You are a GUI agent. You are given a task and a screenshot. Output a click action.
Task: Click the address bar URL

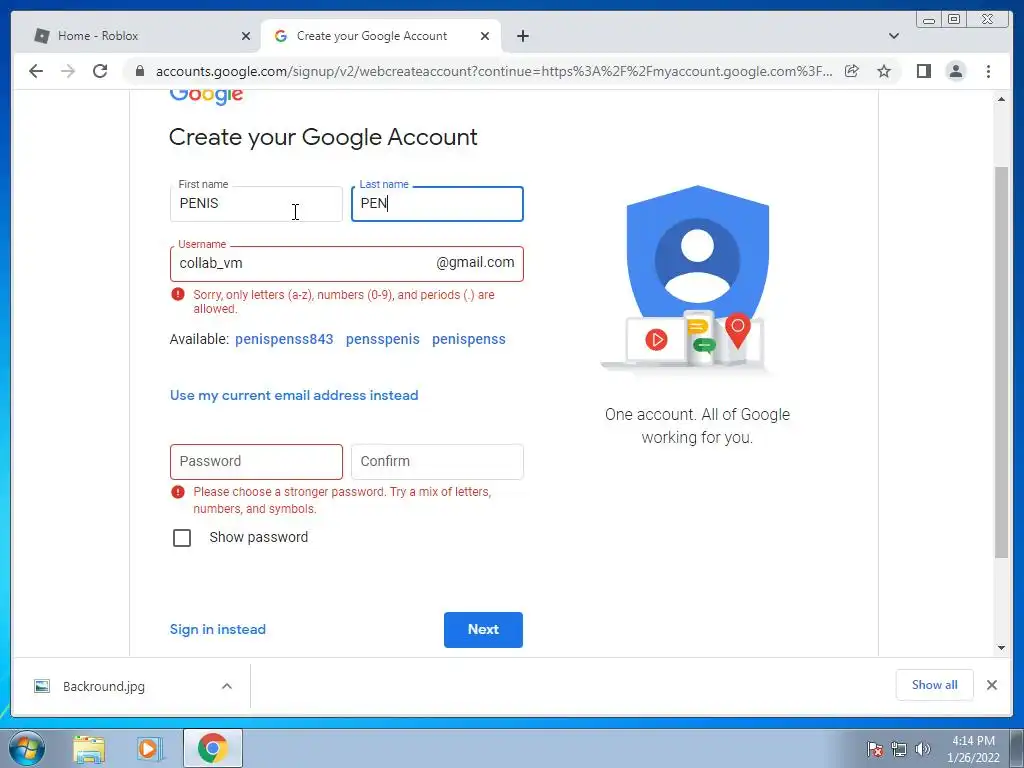(x=494, y=71)
